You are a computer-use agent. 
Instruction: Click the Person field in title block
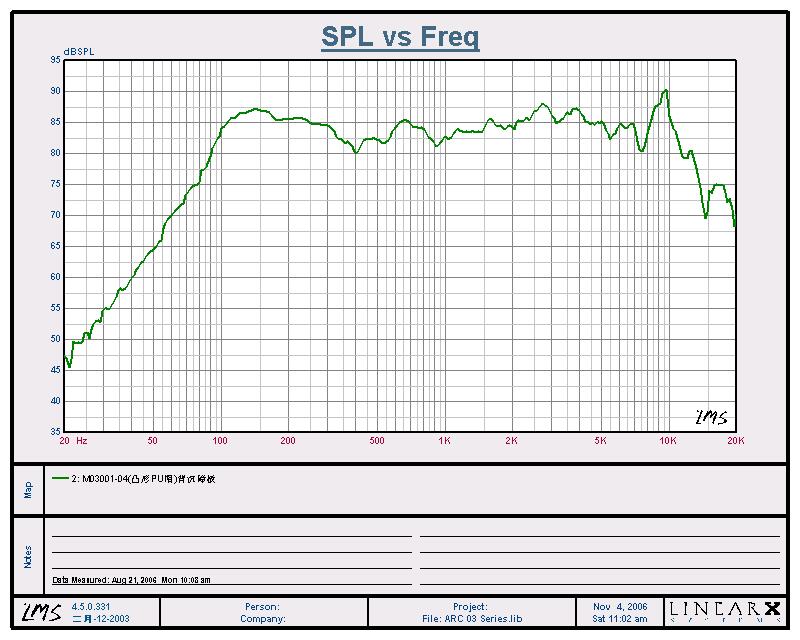262,606
